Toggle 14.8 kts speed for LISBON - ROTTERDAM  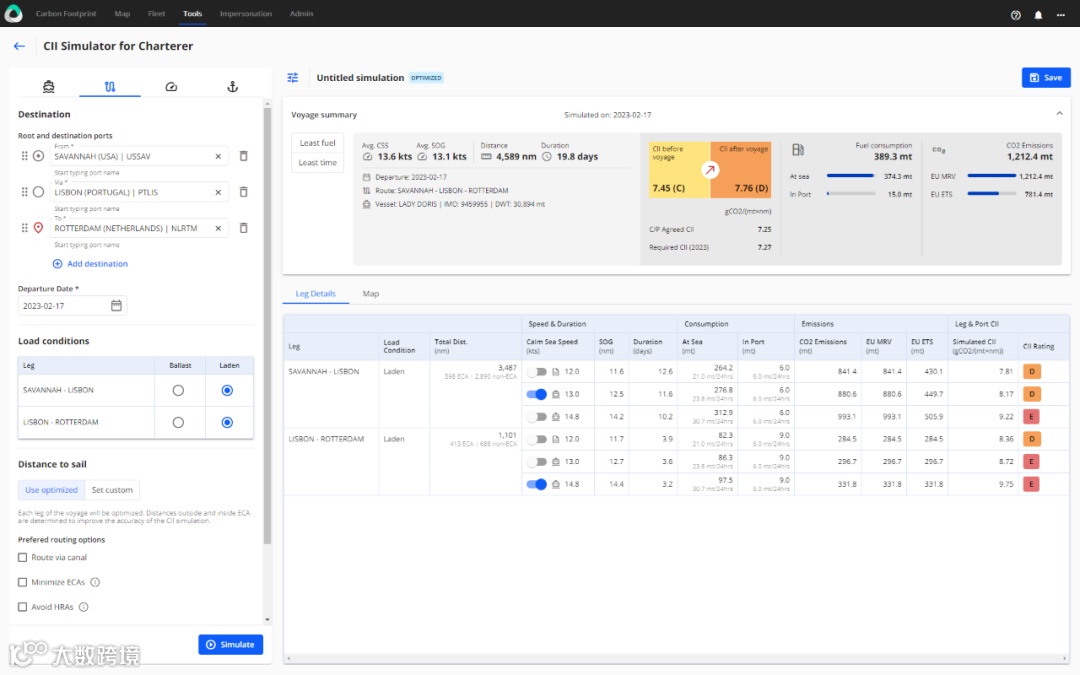[x=537, y=484]
